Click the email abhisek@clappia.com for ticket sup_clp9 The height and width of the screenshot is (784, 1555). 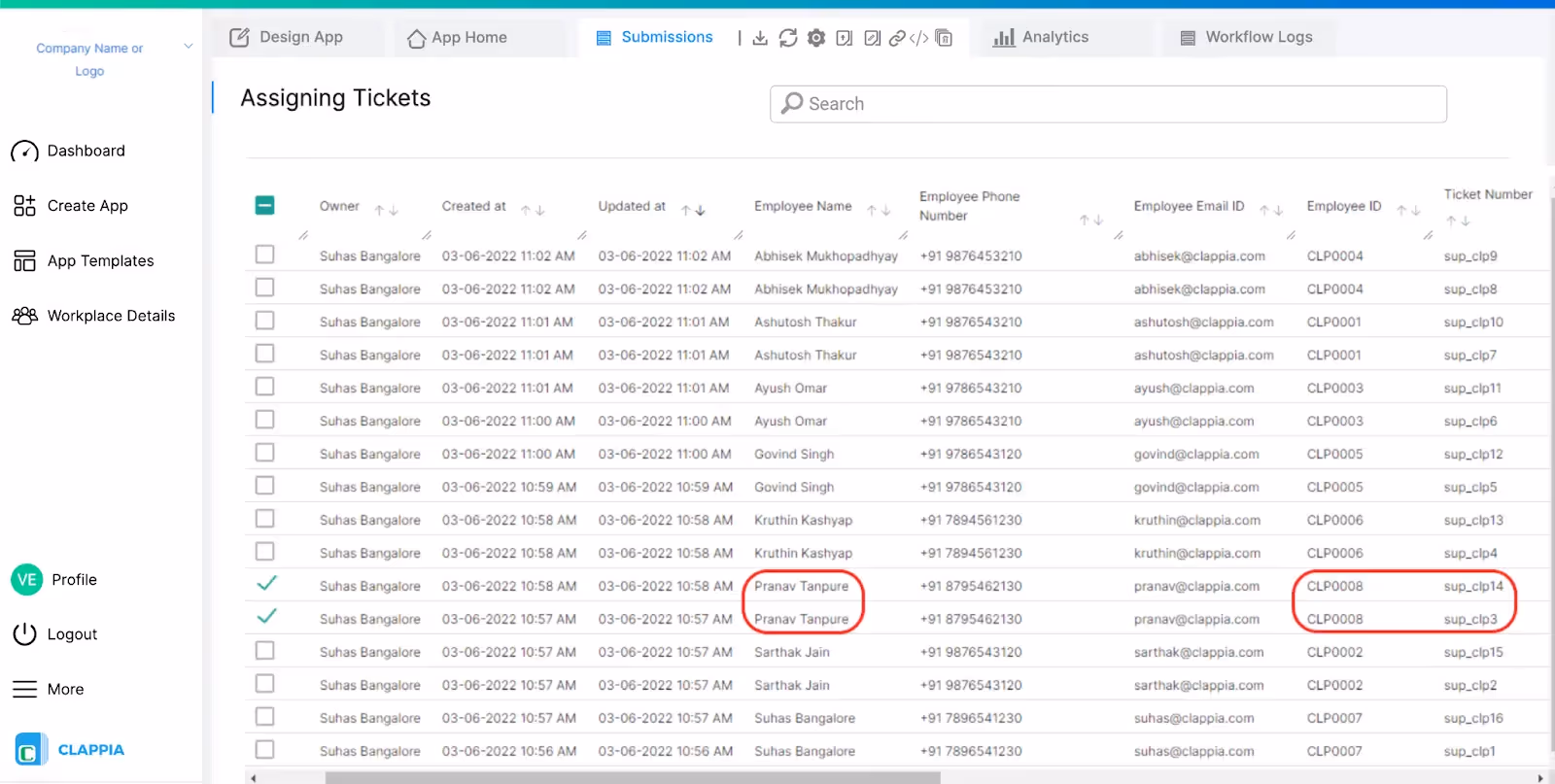point(1199,256)
